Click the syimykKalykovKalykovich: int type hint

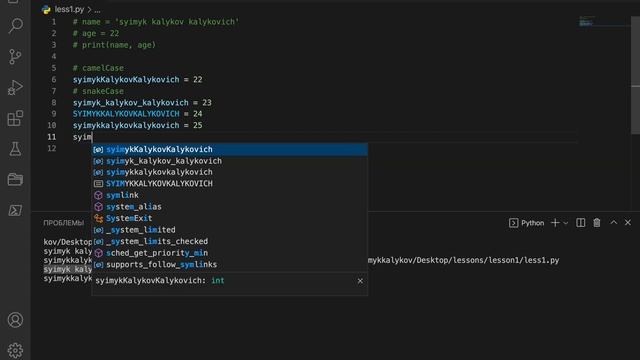pos(160,281)
